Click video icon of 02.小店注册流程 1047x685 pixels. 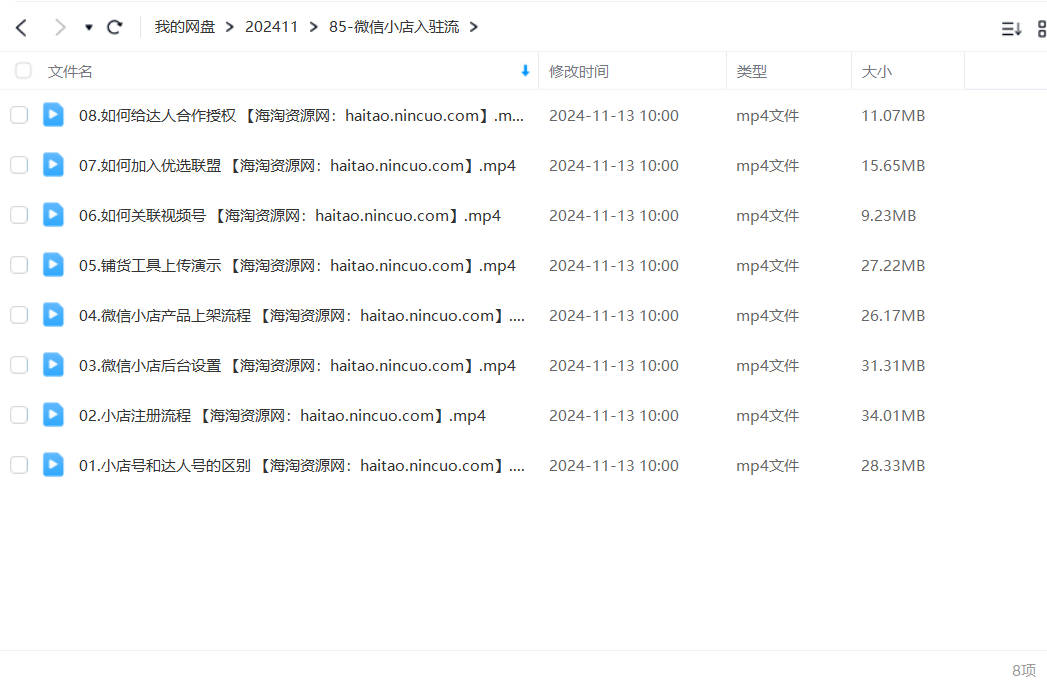click(53, 415)
